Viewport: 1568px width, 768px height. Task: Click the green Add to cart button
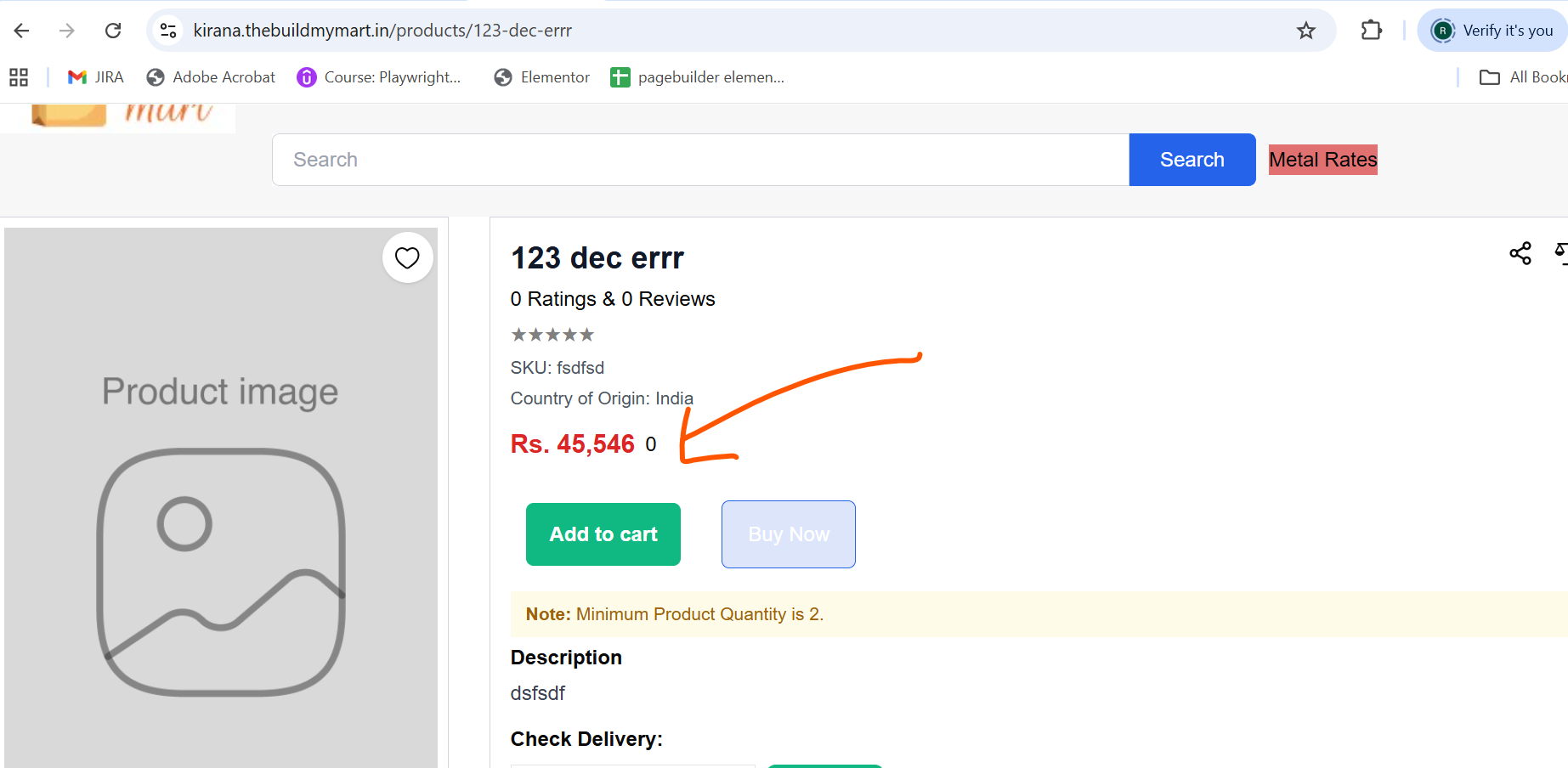603,534
